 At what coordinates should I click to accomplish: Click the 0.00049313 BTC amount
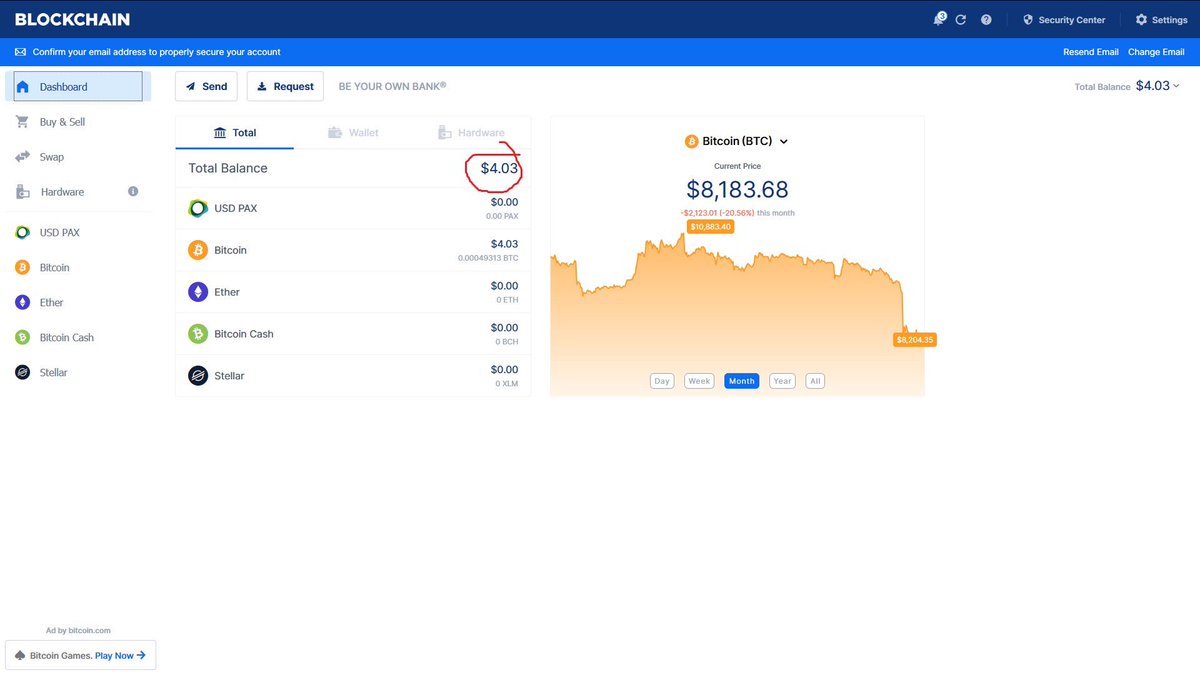[x=488, y=258]
